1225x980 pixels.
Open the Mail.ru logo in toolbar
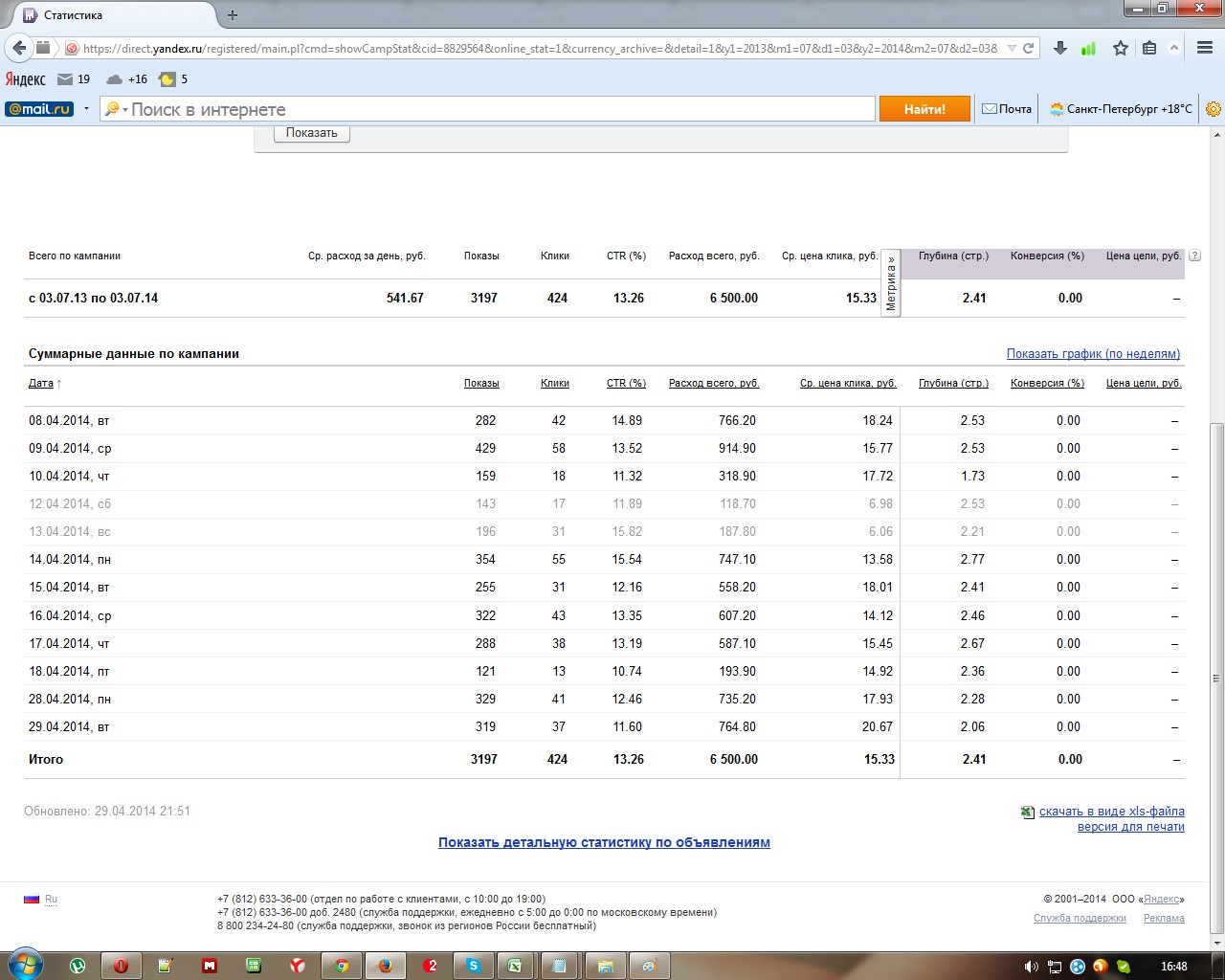point(39,109)
